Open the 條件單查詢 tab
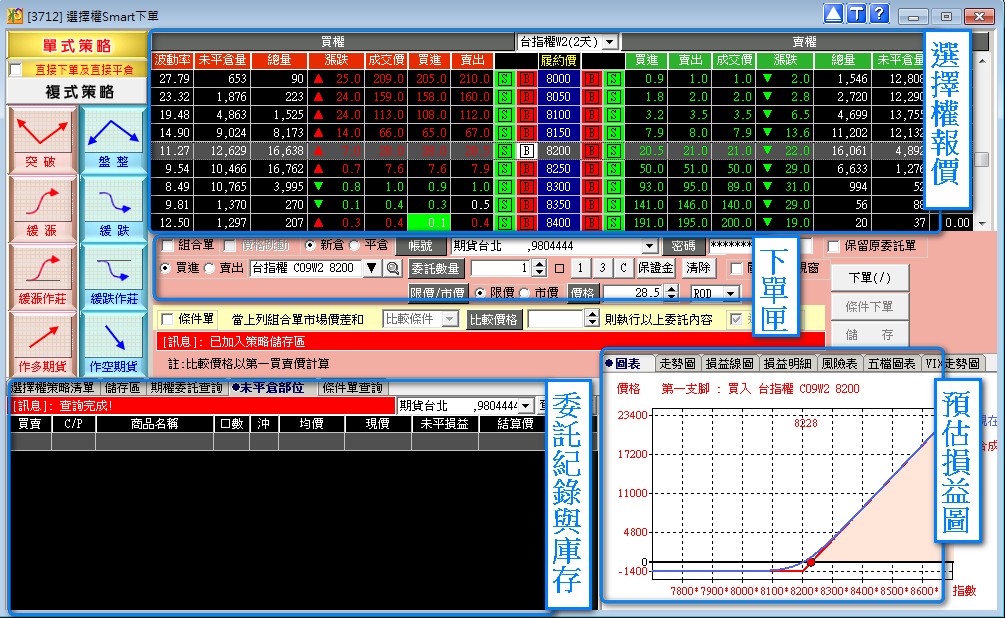Viewport: 1005px width, 618px height. tap(352, 388)
